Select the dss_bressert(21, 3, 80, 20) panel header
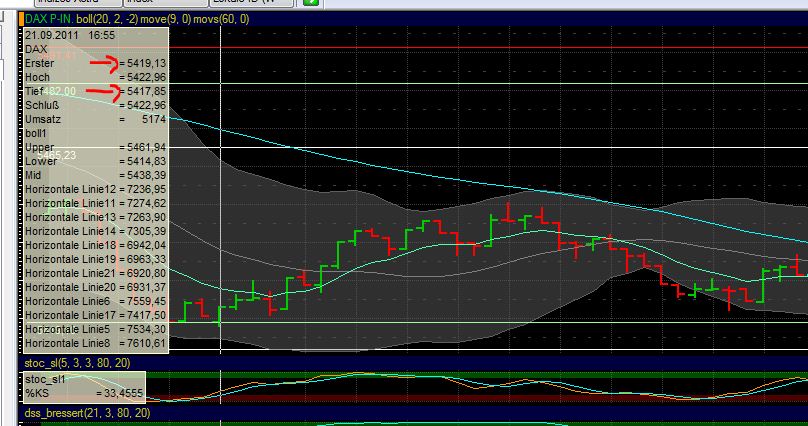The height and width of the screenshot is (426, 808). pos(86,412)
